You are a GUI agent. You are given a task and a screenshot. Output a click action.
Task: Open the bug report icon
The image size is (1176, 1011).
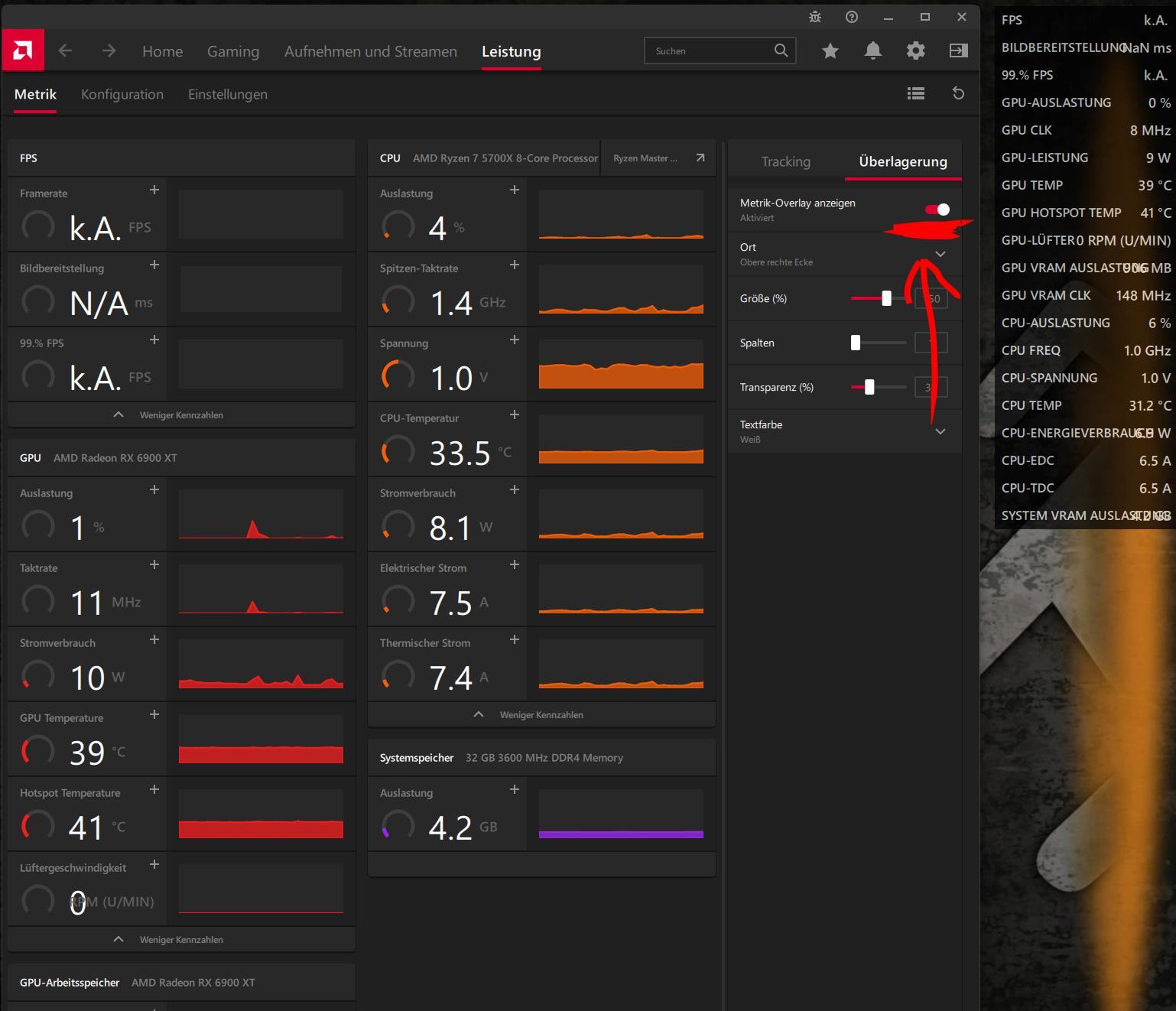tap(815, 17)
